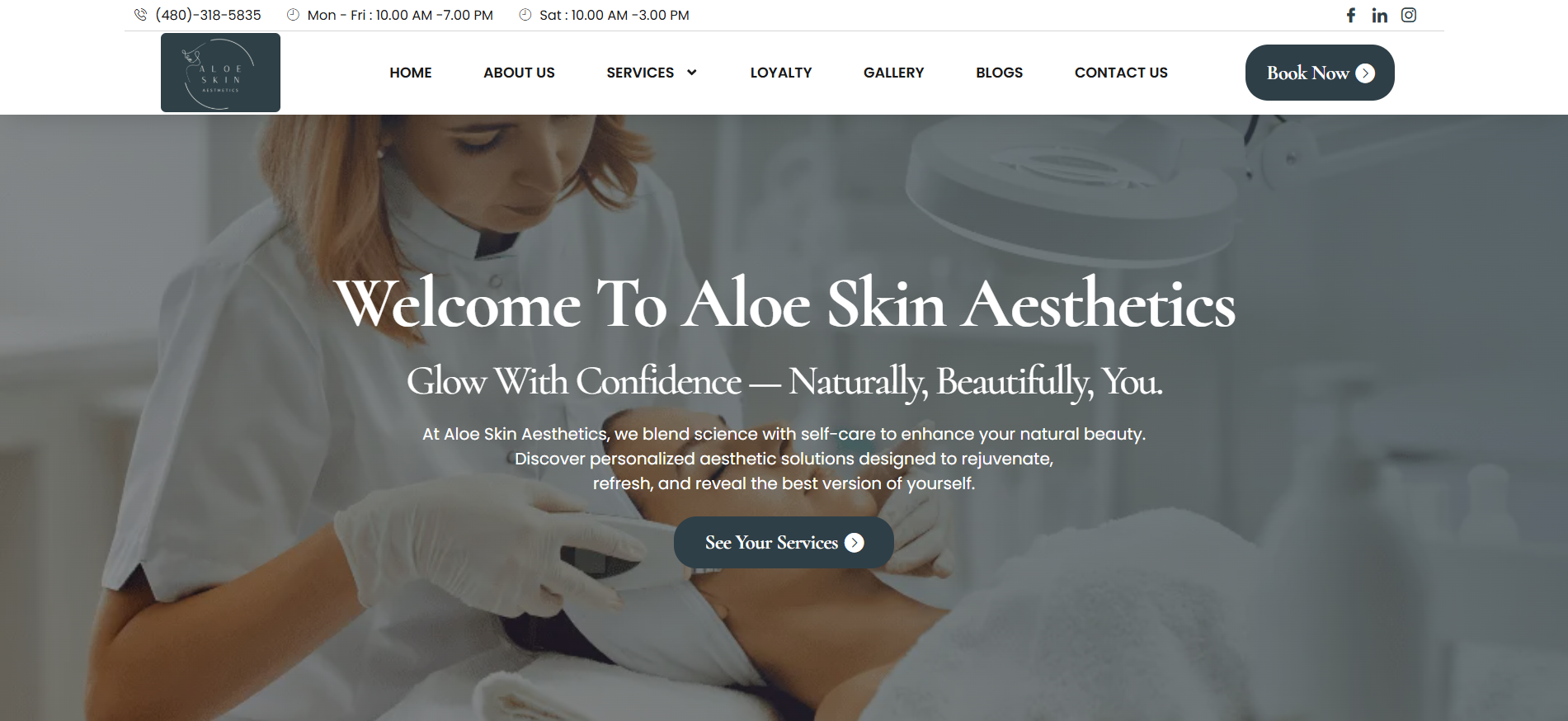This screenshot has height=721, width=1568.
Task: Navigate to the Loyalty page
Action: (x=781, y=73)
